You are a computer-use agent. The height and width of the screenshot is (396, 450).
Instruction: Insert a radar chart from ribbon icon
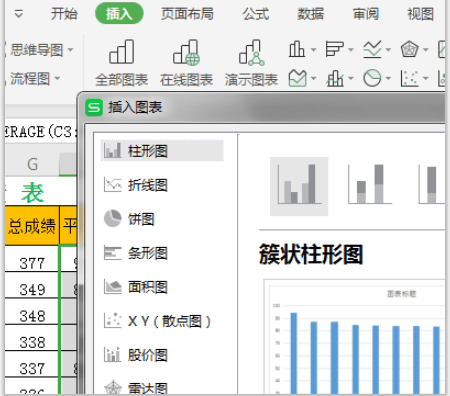[409, 50]
